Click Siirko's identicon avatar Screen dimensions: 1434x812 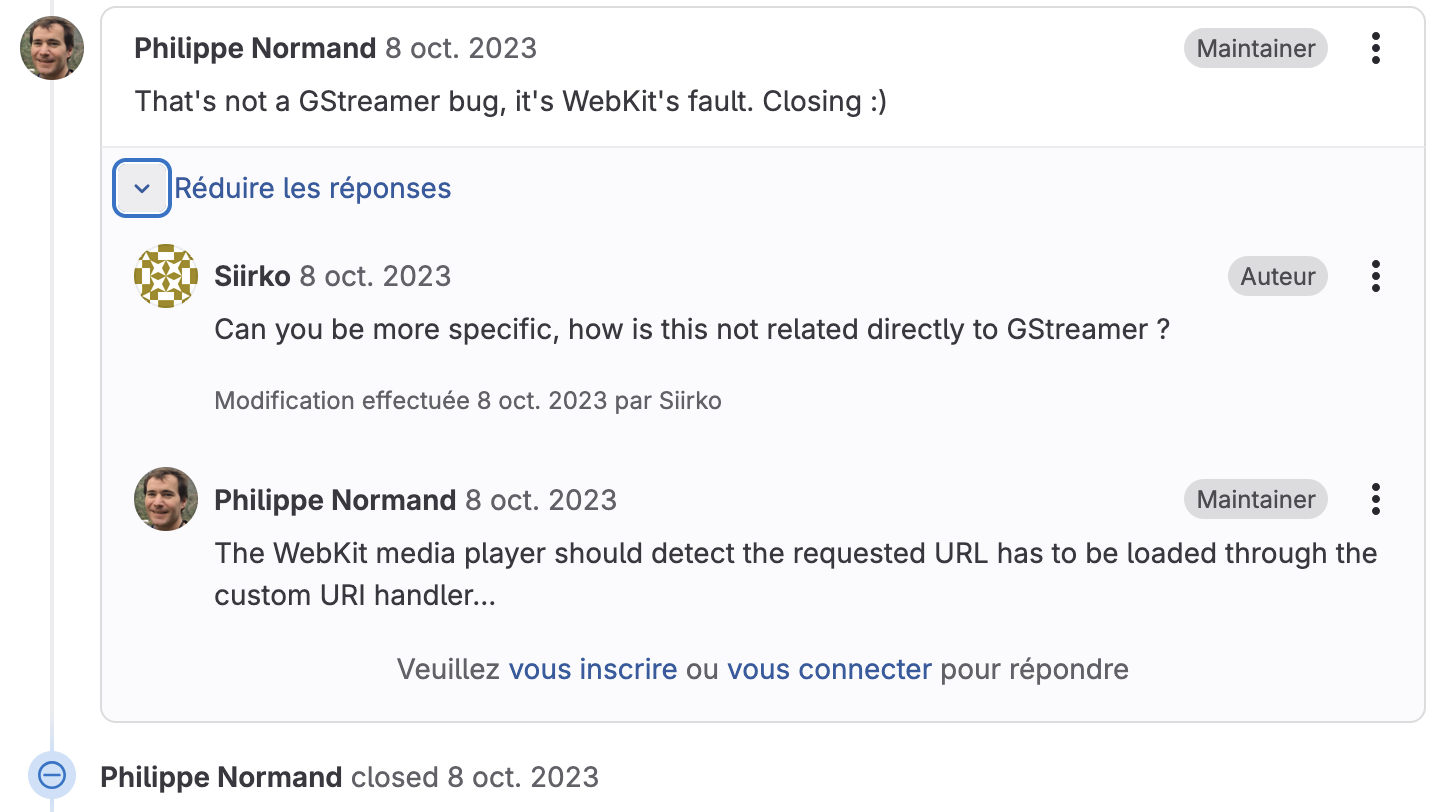[166, 276]
